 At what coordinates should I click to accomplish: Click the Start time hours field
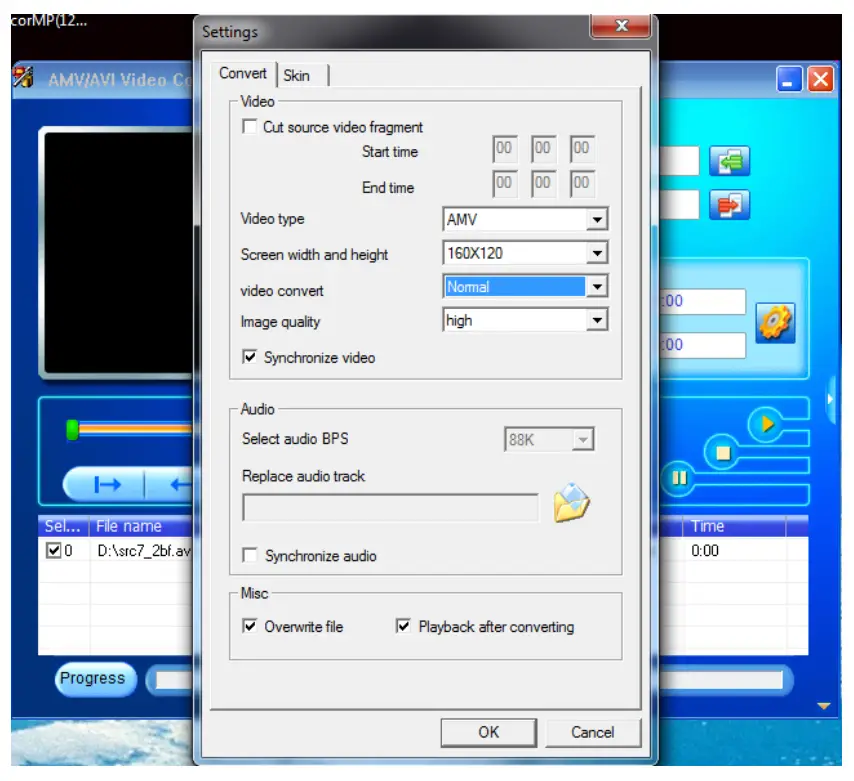[504, 149]
